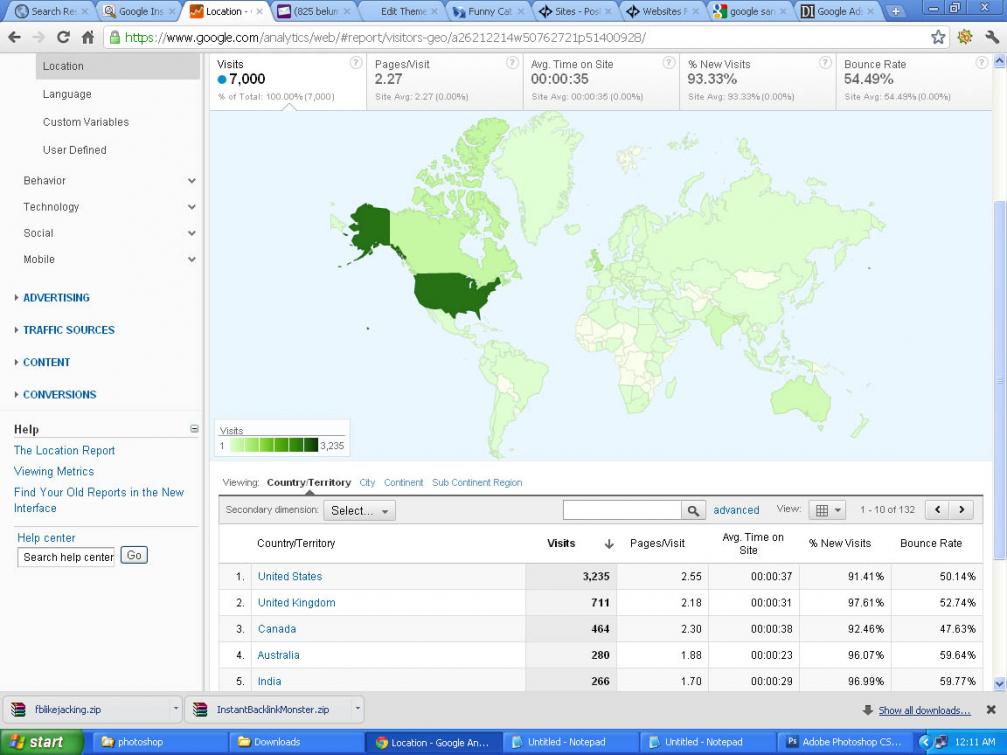Click the Visits color scale legend gradient

pos(274,445)
